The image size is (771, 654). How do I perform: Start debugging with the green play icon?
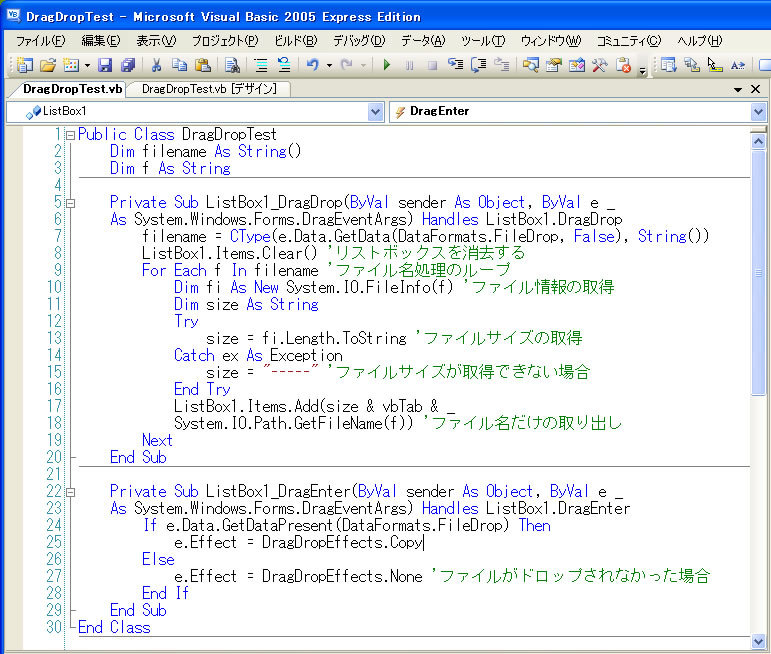[386, 65]
